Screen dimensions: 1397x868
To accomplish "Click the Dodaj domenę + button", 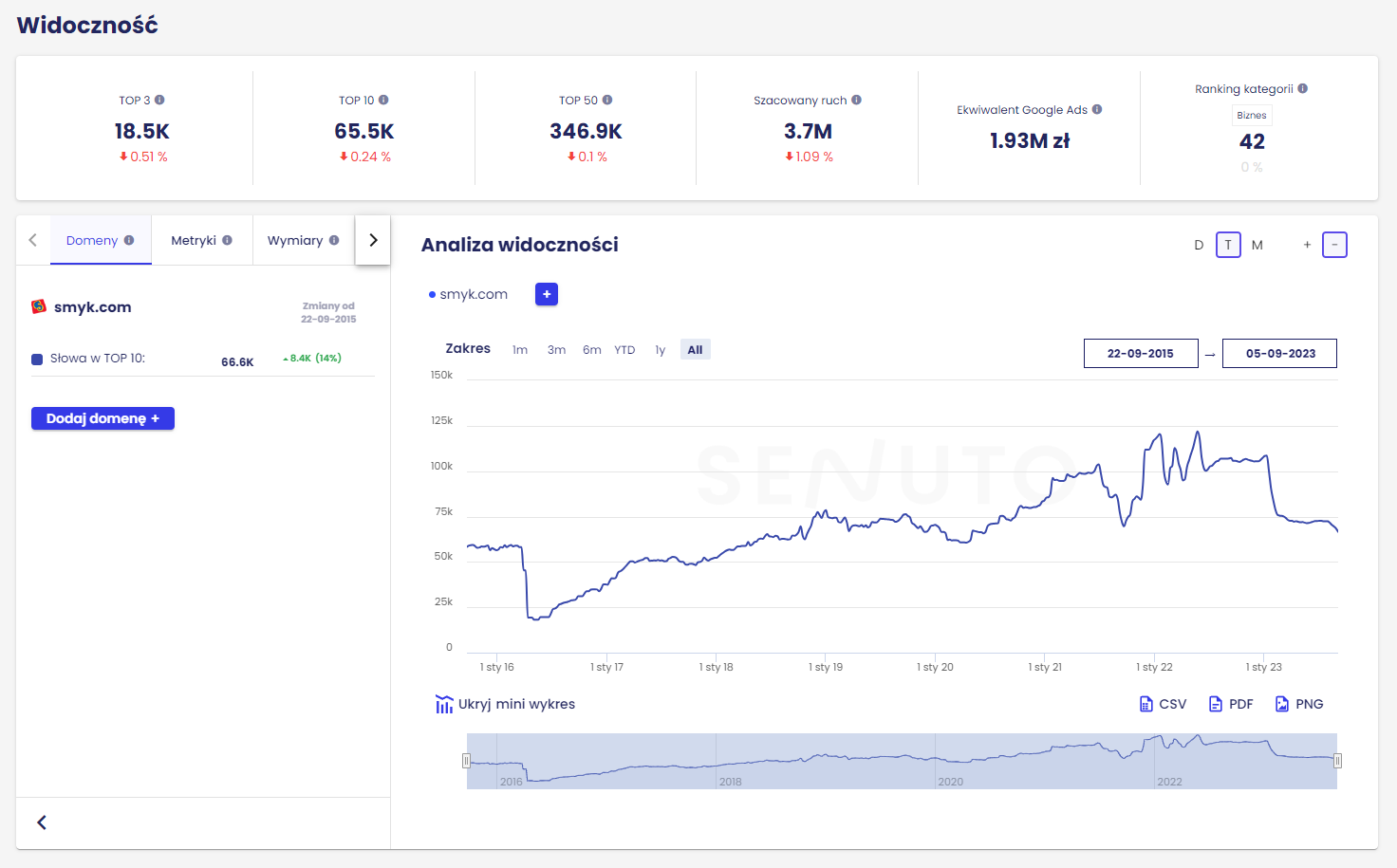I will coord(102,418).
